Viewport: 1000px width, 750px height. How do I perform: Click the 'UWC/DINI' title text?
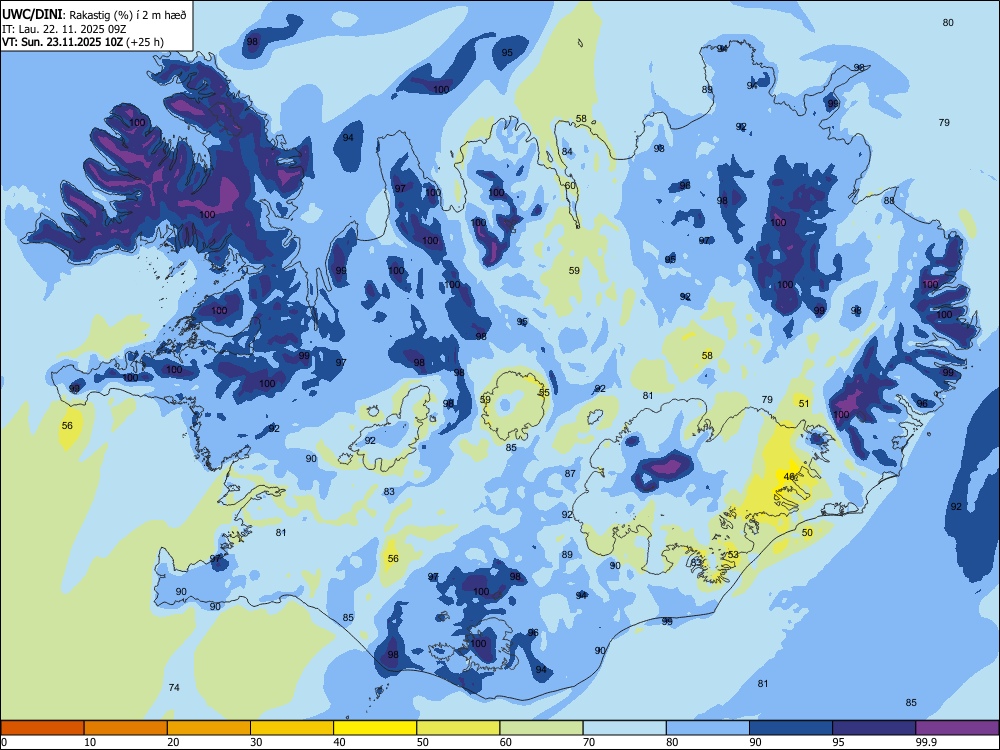(x=32, y=14)
